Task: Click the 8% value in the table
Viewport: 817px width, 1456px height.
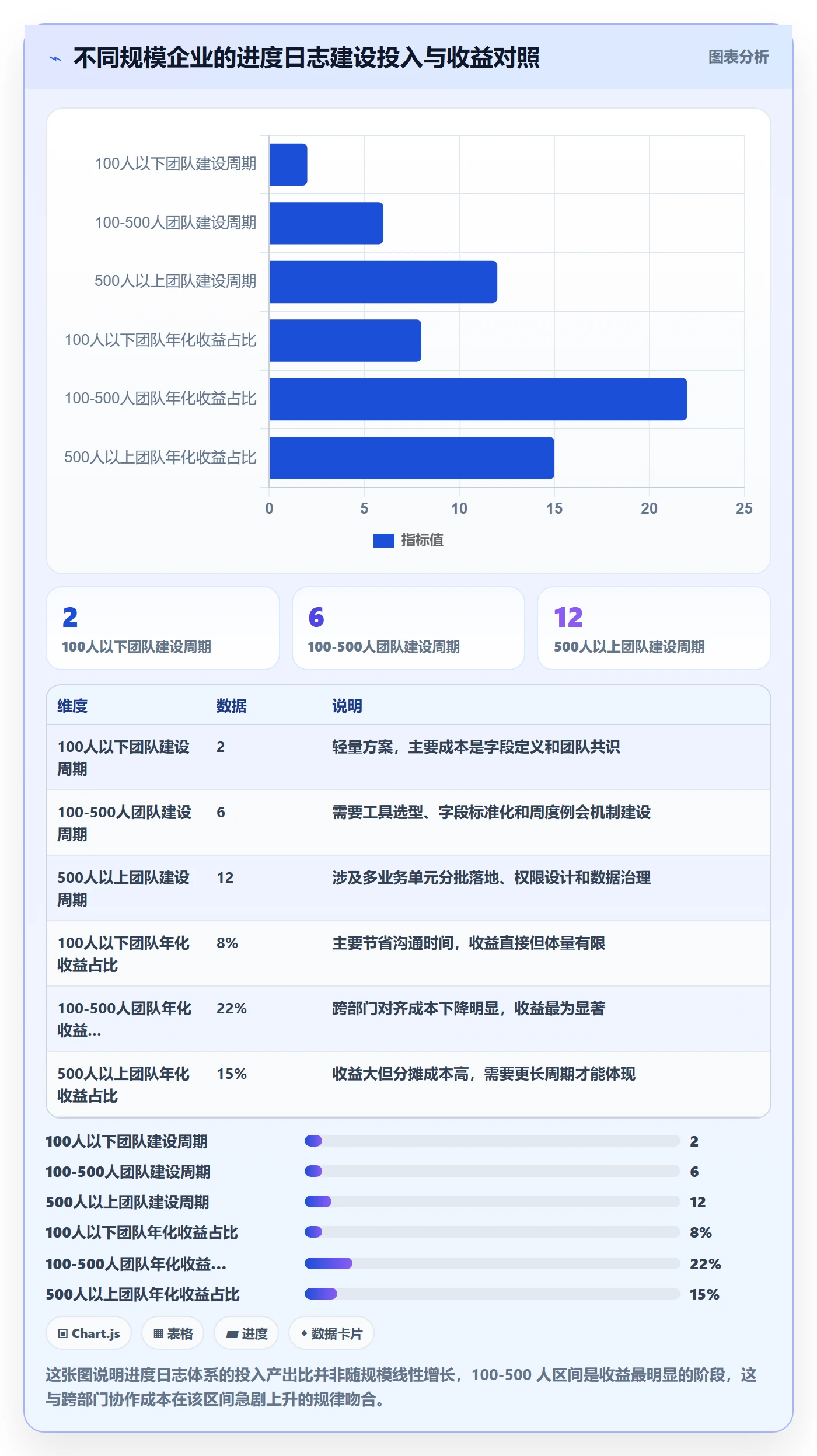Action: (227, 943)
